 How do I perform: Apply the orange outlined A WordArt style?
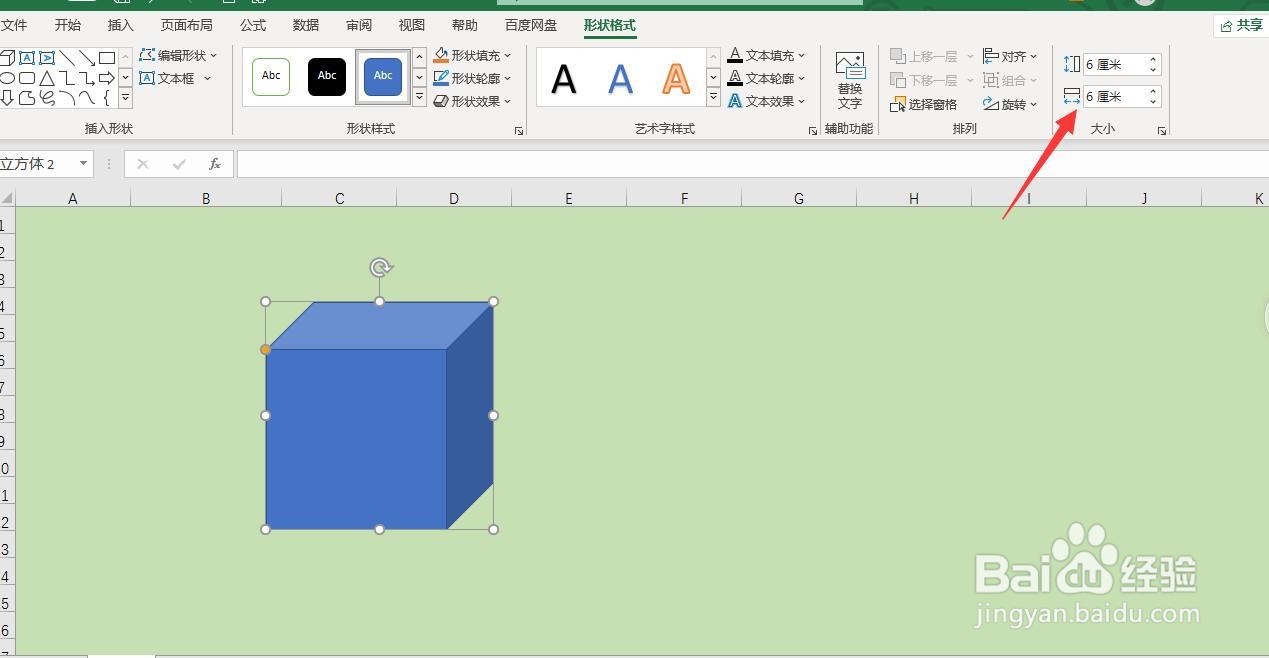click(x=677, y=78)
